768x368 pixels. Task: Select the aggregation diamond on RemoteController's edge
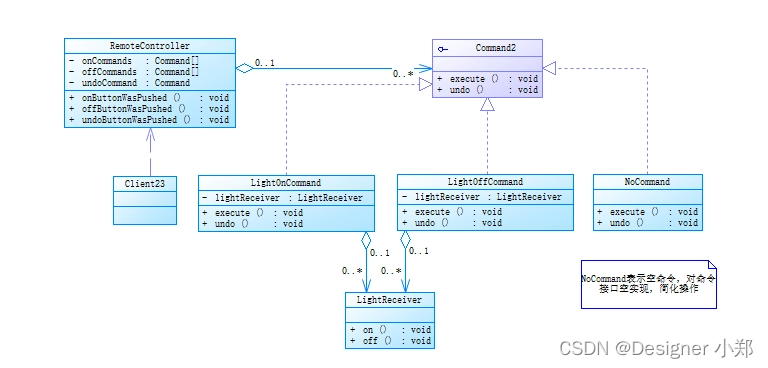244,68
